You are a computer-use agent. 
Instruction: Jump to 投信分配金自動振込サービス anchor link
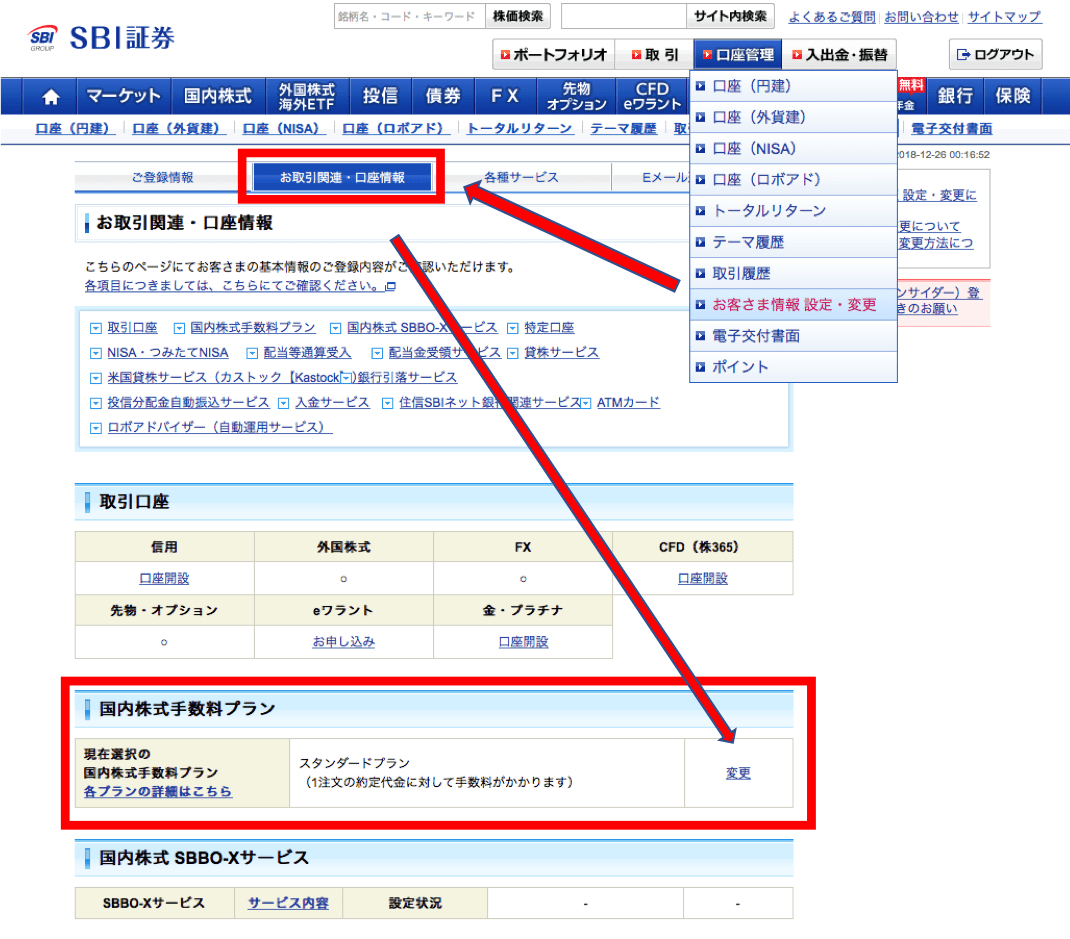tap(188, 403)
